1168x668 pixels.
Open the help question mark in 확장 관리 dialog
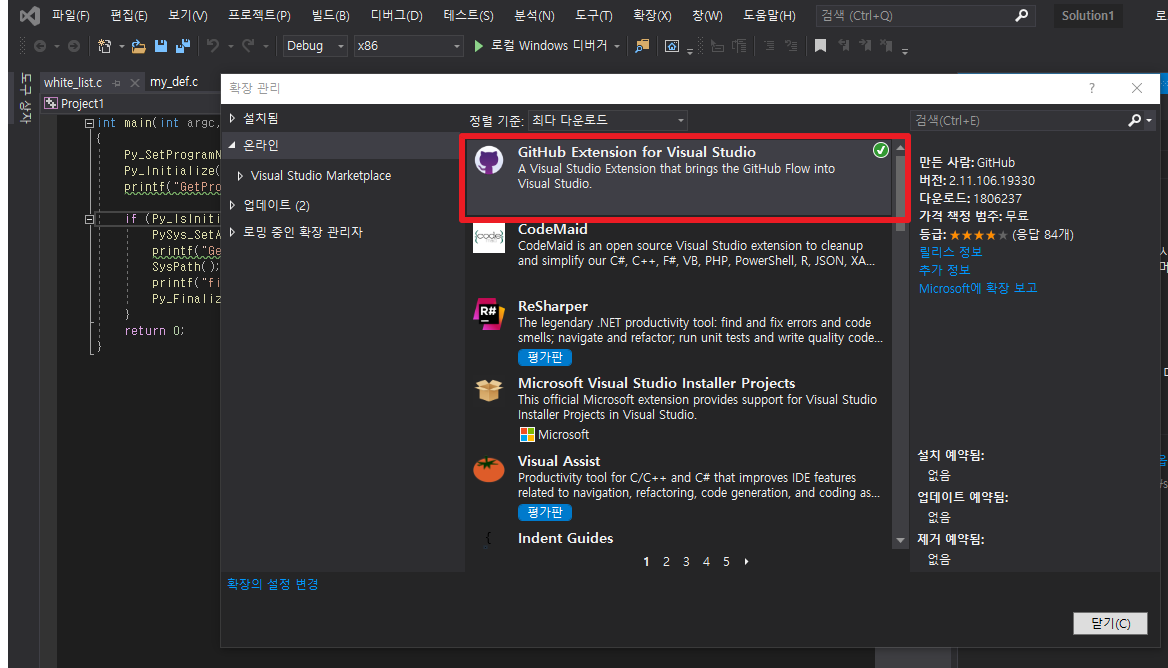click(x=1092, y=88)
